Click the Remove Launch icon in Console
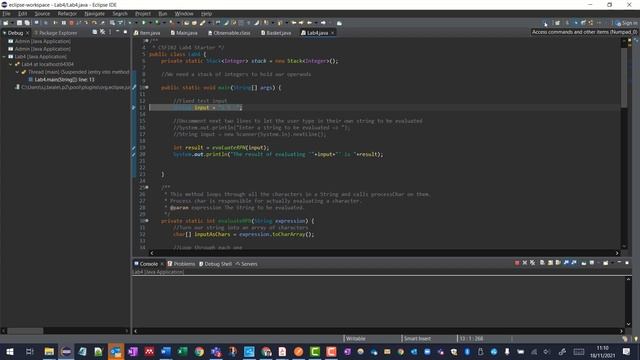 [x=525, y=263]
